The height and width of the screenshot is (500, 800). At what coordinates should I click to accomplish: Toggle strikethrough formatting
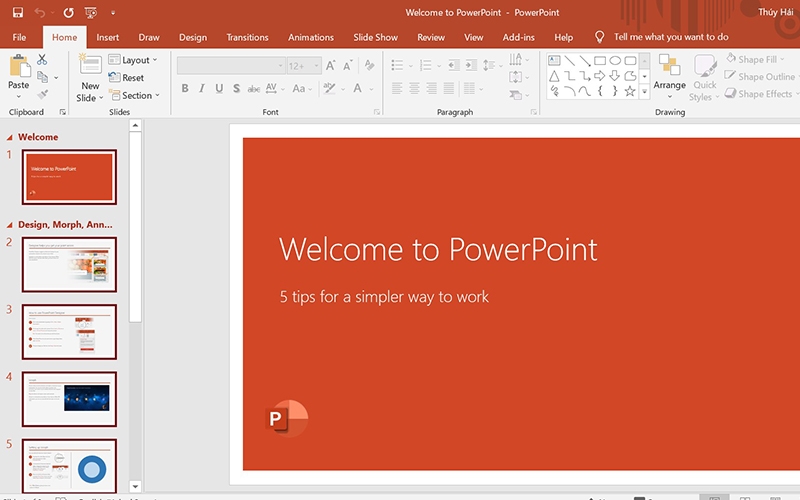click(x=254, y=89)
